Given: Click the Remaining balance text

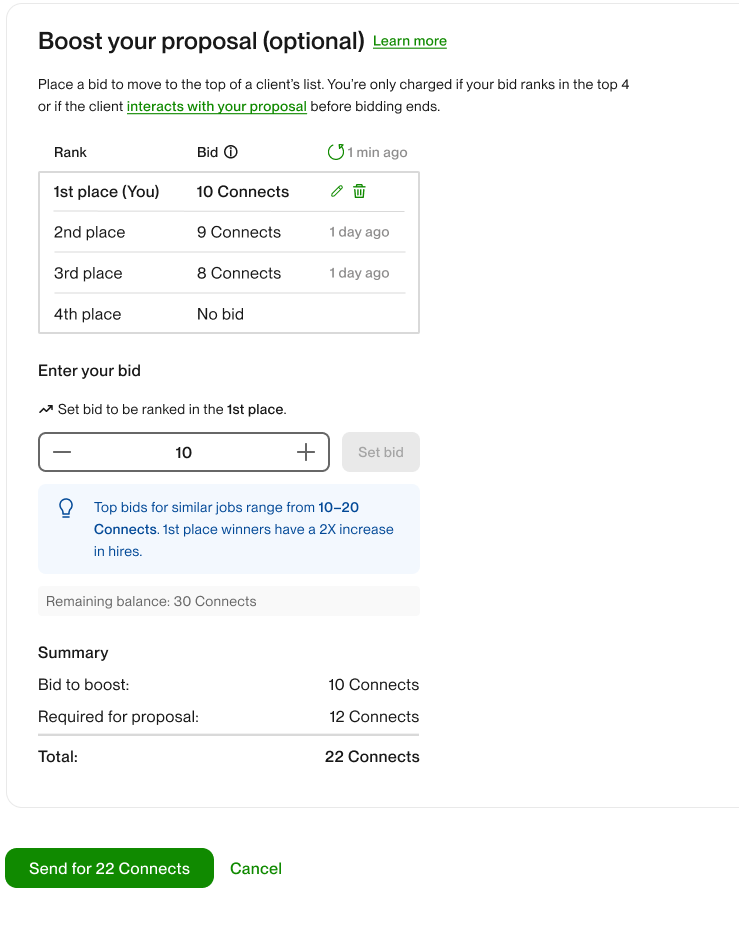Looking at the screenshot, I should pyautogui.click(x=151, y=601).
